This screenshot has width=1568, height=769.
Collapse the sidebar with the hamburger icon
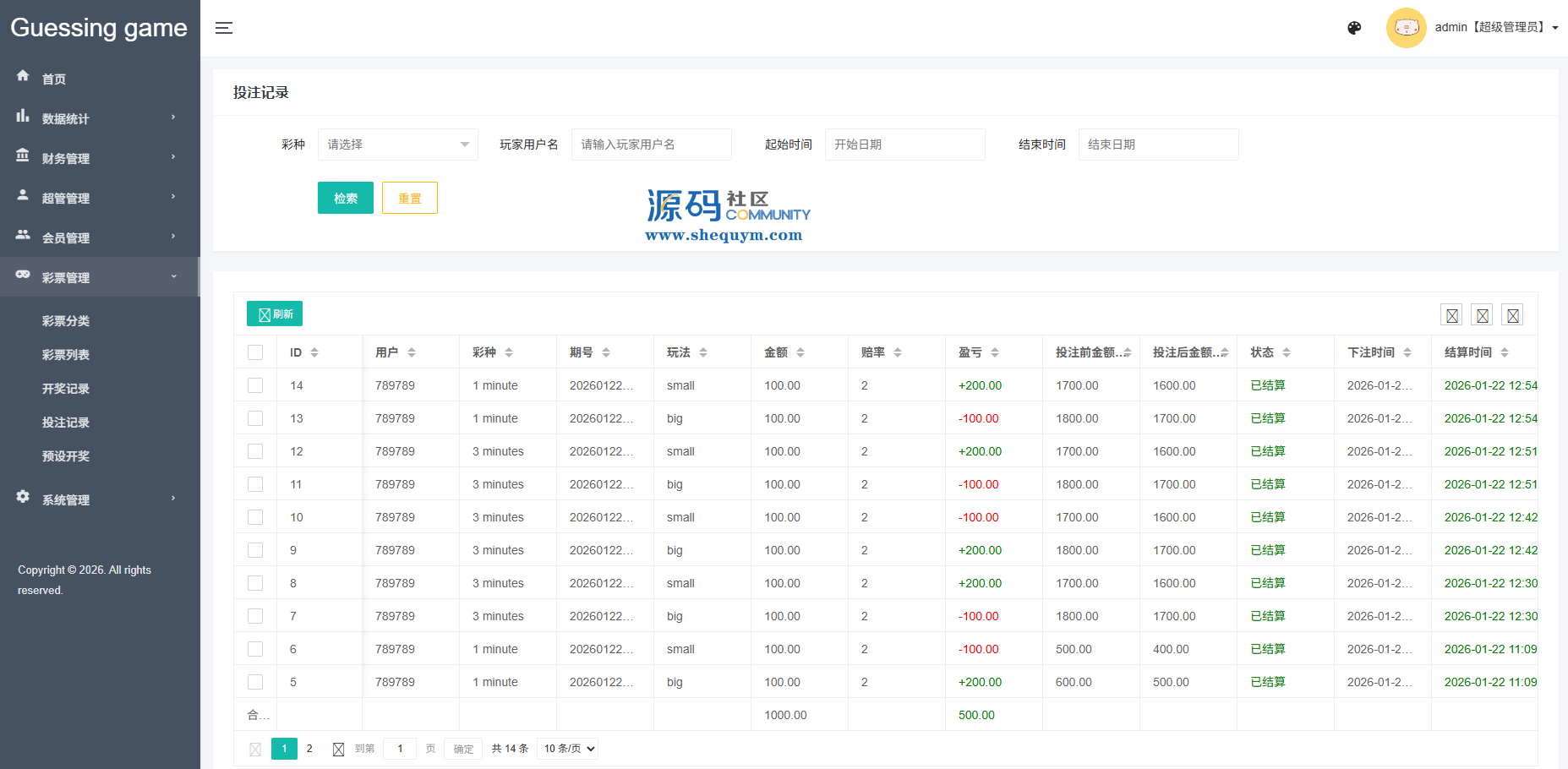point(223,28)
